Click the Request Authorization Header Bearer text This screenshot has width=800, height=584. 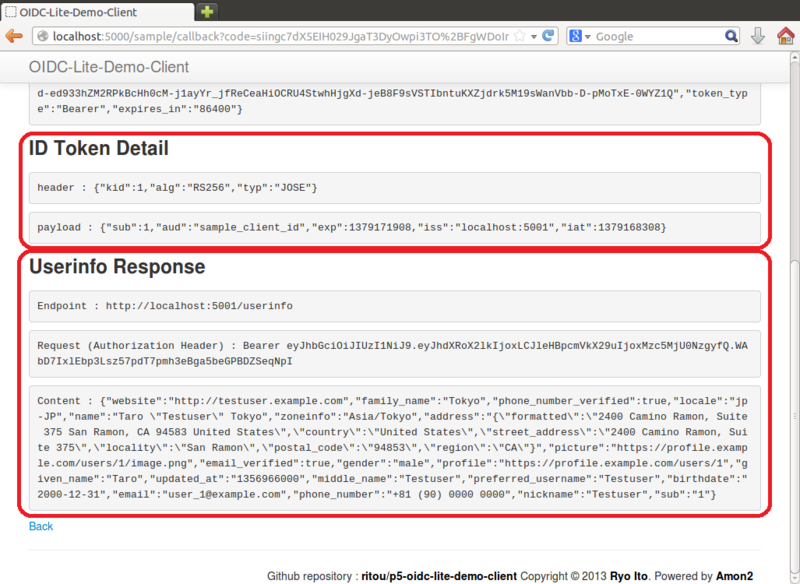[x=394, y=353]
